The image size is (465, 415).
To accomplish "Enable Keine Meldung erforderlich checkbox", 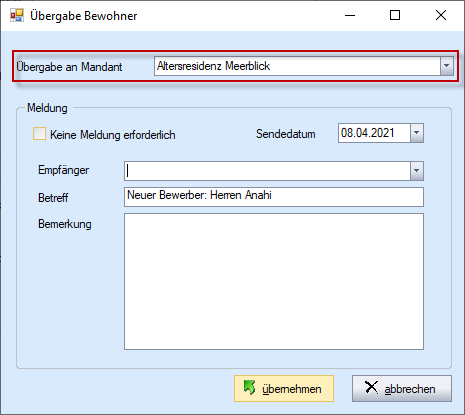I will pos(39,134).
